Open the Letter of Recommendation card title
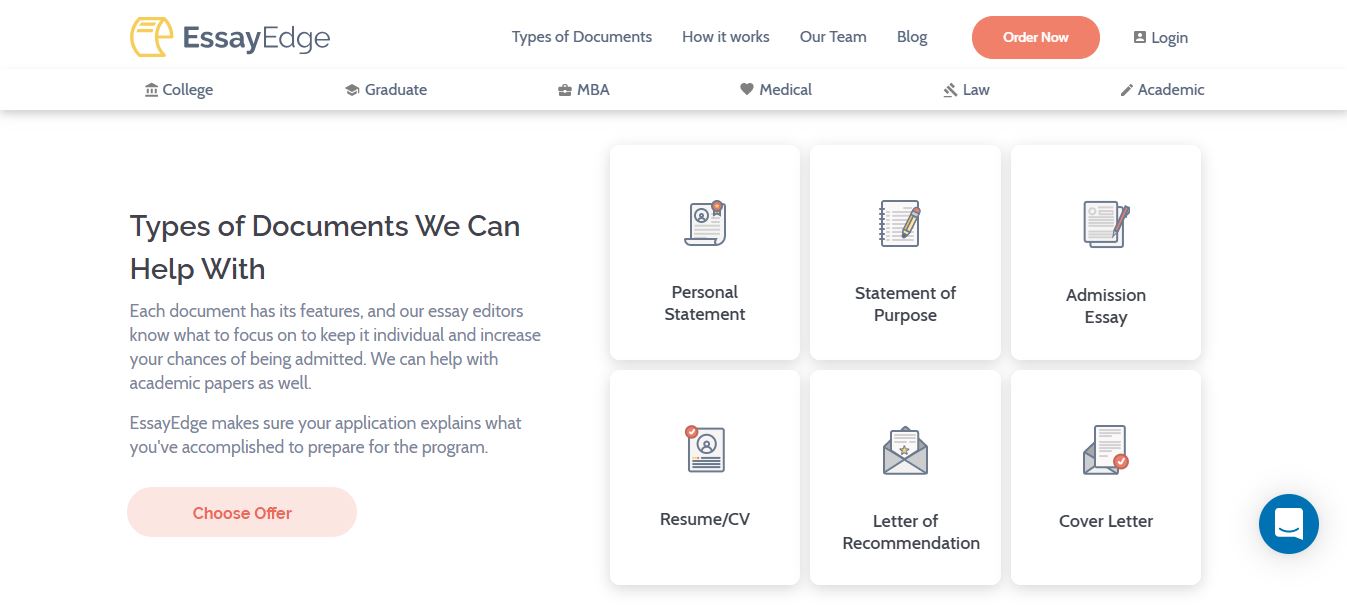The height and width of the screenshot is (612, 1347). [911, 532]
